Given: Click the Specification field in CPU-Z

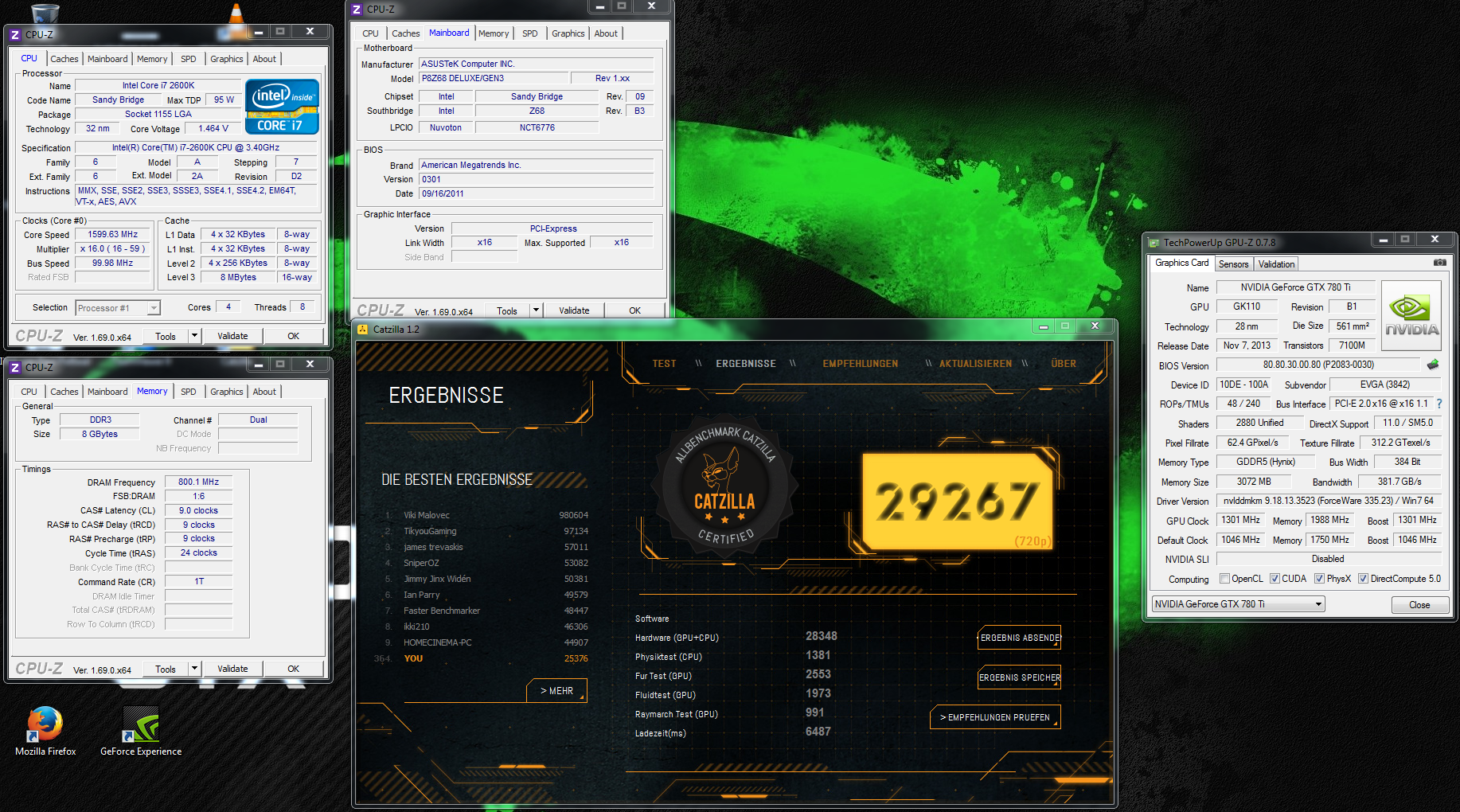Looking at the screenshot, I should pos(196,147).
